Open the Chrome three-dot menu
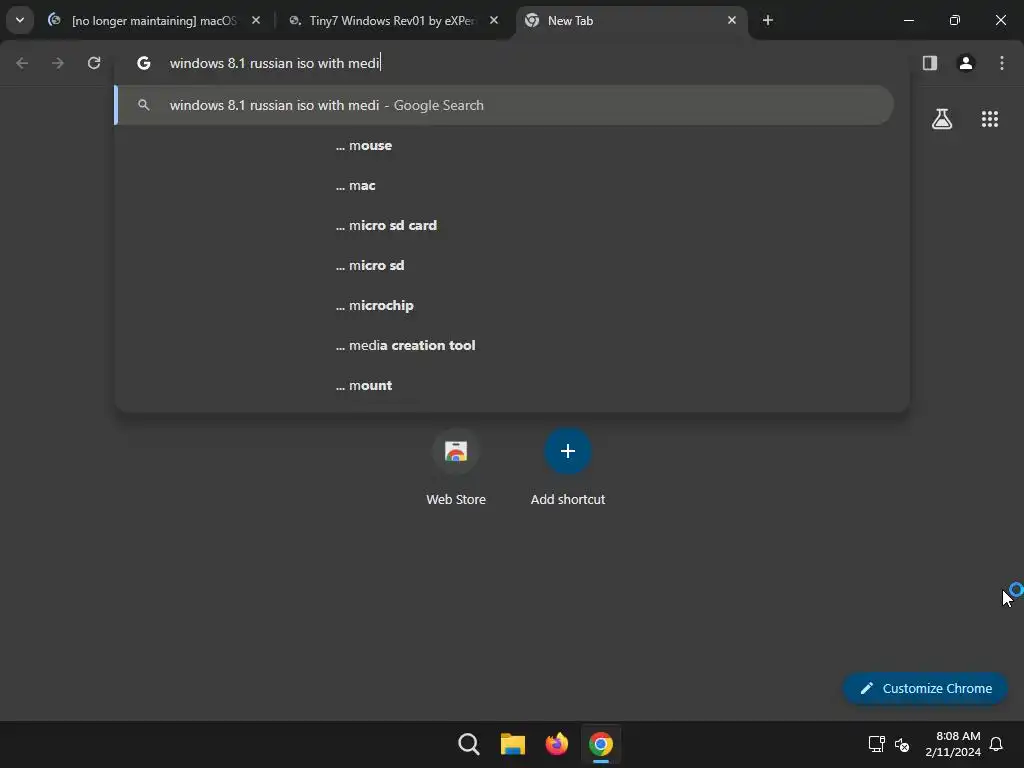Image resolution: width=1024 pixels, height=768 pixels. click(1002, 63)
